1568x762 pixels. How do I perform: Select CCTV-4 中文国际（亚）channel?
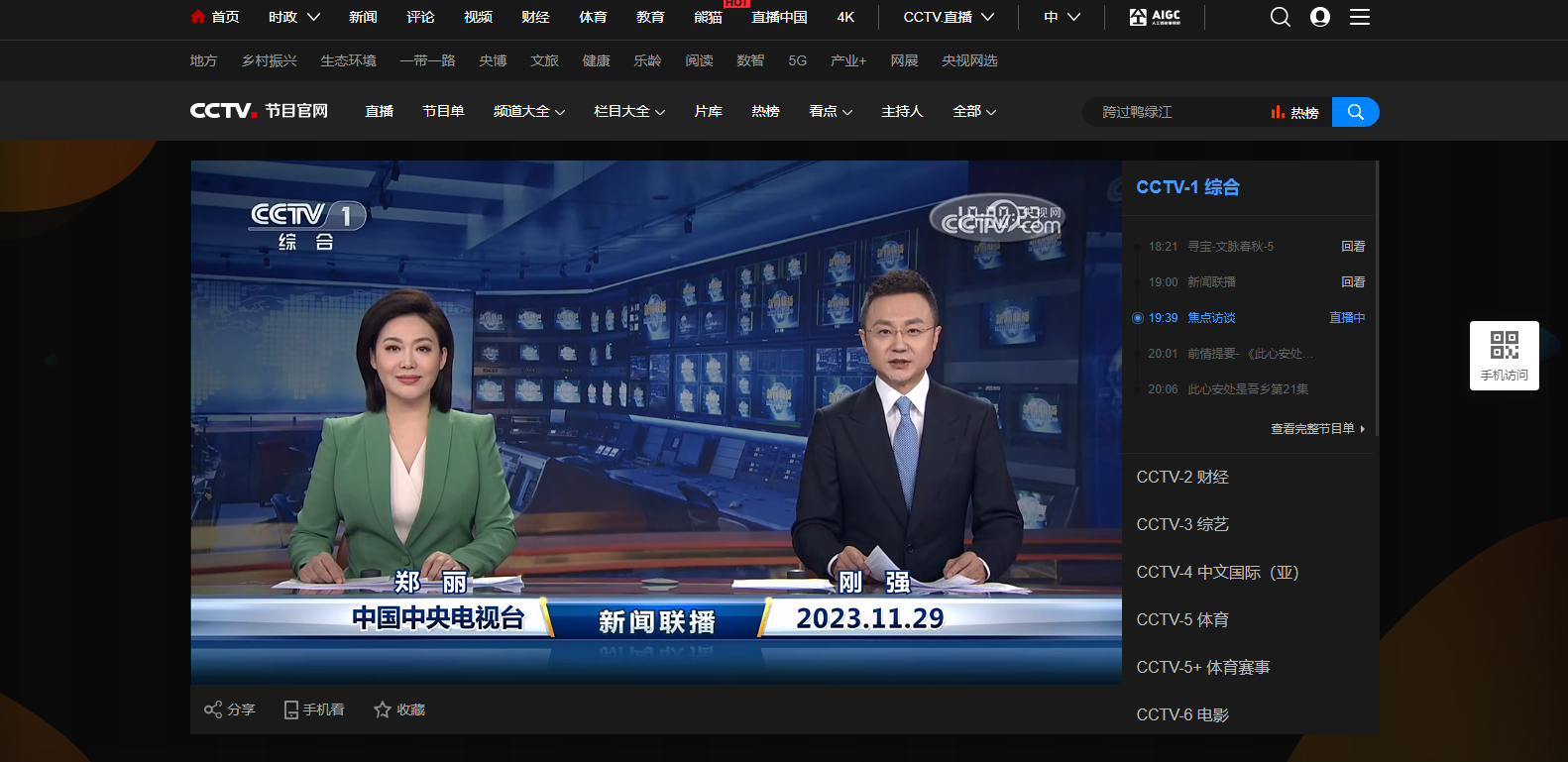pos(1217,573)
